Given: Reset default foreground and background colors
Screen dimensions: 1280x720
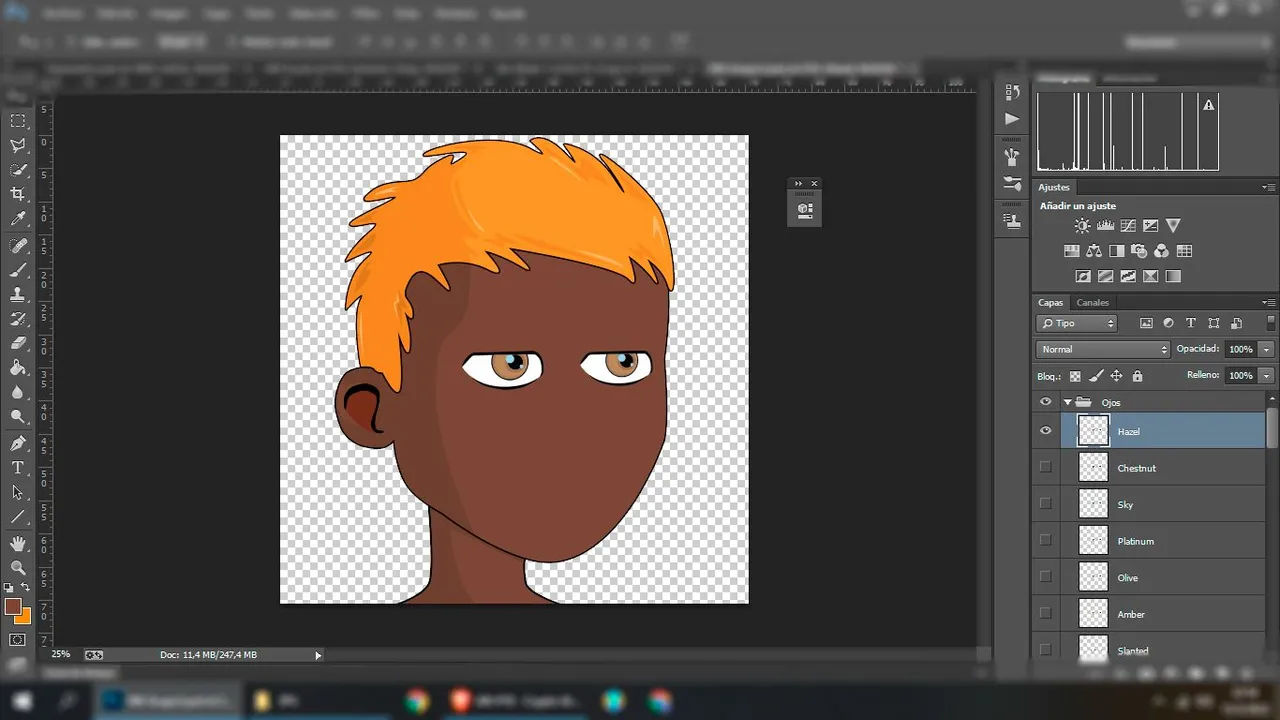Looking at the screenshot, I should [x=9, y=588].
